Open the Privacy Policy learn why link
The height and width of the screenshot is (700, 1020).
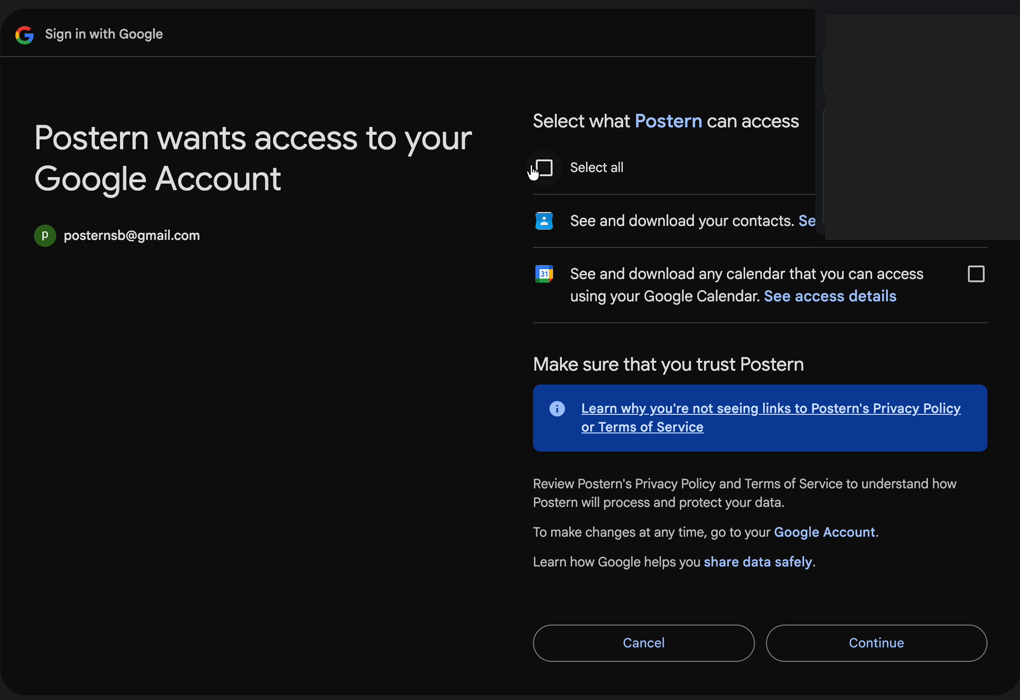point(770,418)
